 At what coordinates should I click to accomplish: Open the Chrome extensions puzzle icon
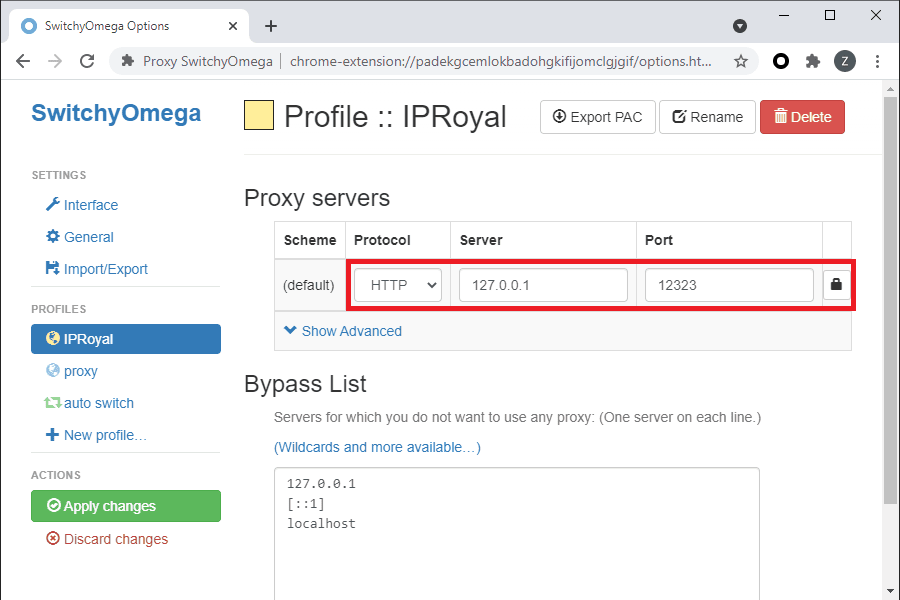[x=813, y=61]
